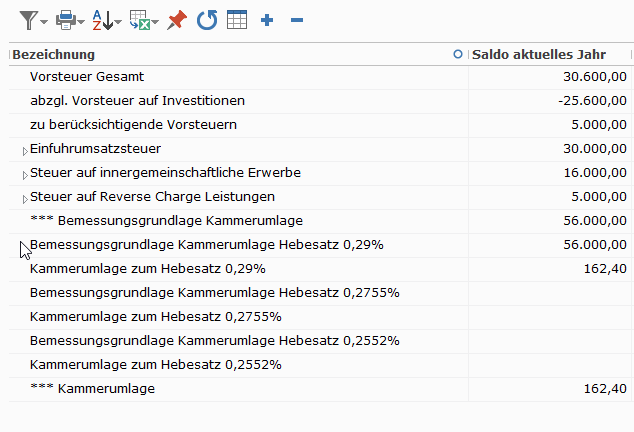Click the table layout icon
The height and width of the screenshot is (432, 634).
(237, 20)
